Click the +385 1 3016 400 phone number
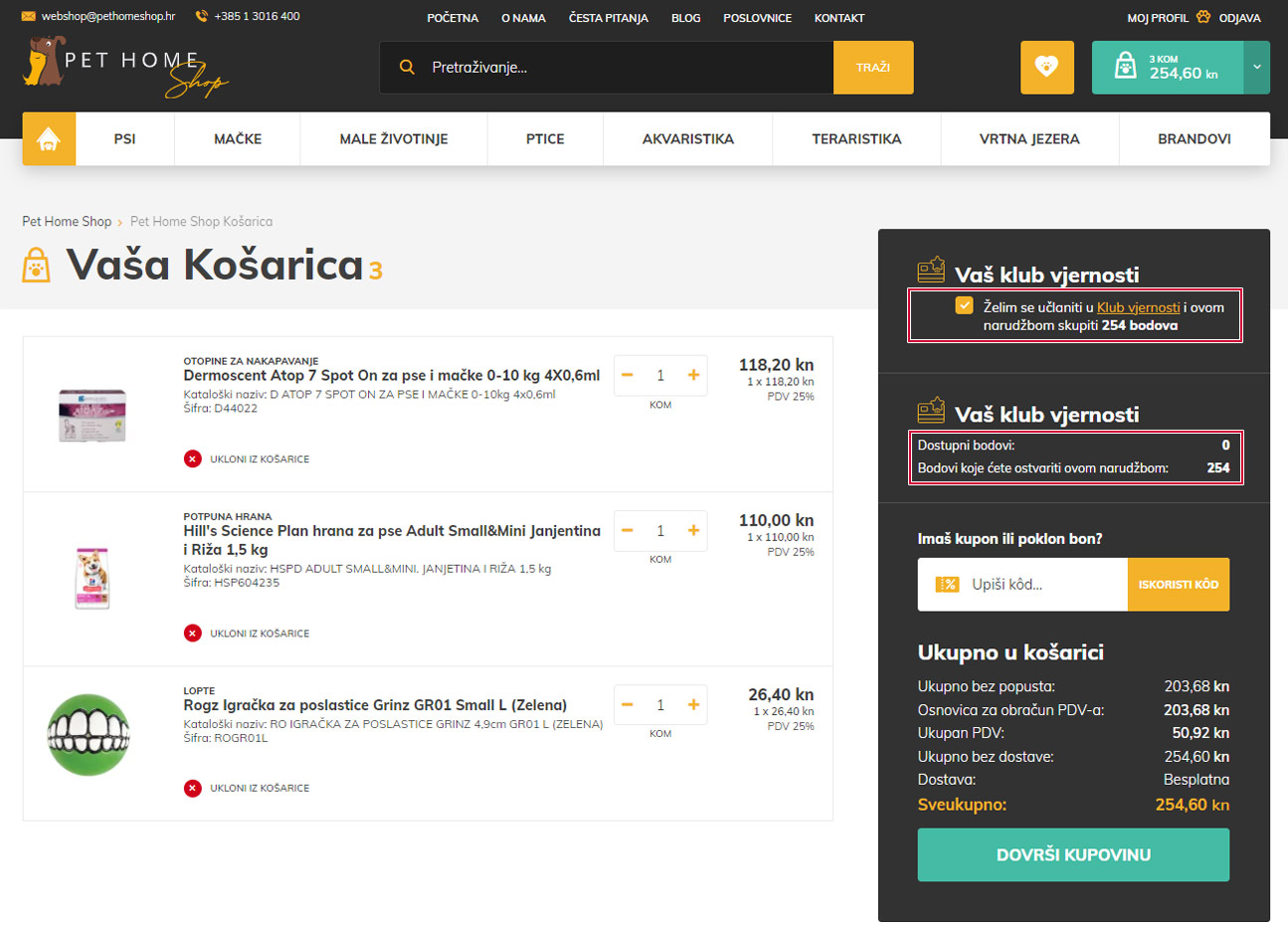The height and width of the screenshot is (925, 1288). (x=257, y=16)
